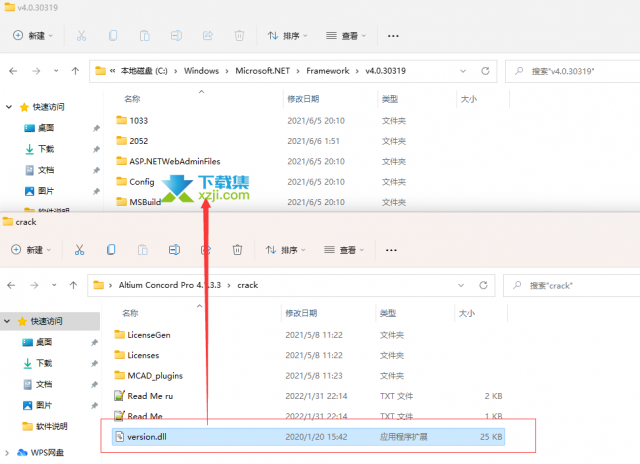This screenshot has height=464, width=640.
Task: Click the Delete trash icon in the crack window toolbar
Action: pos(238,249)
